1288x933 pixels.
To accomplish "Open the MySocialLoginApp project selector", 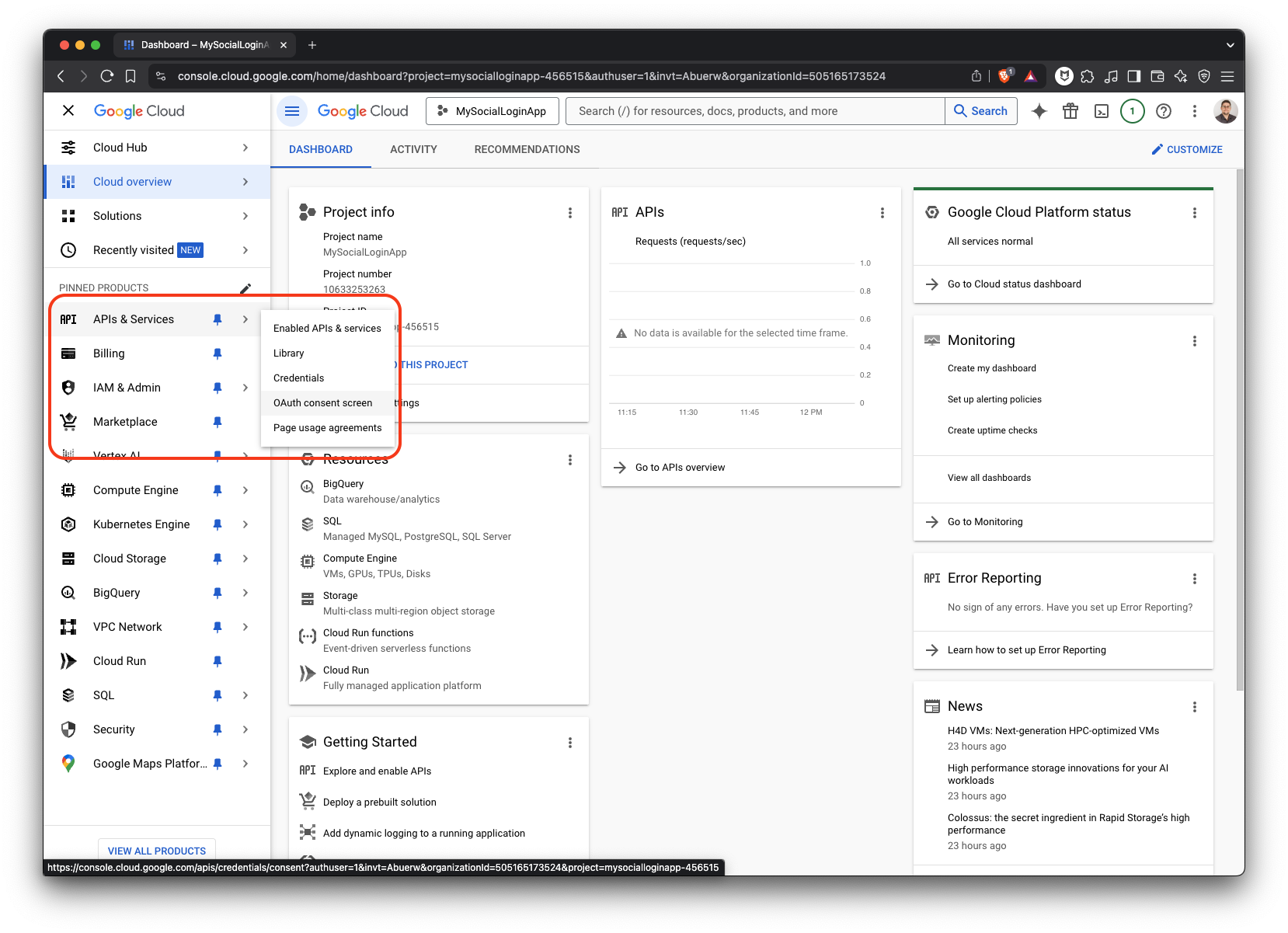I will point(492,111).
